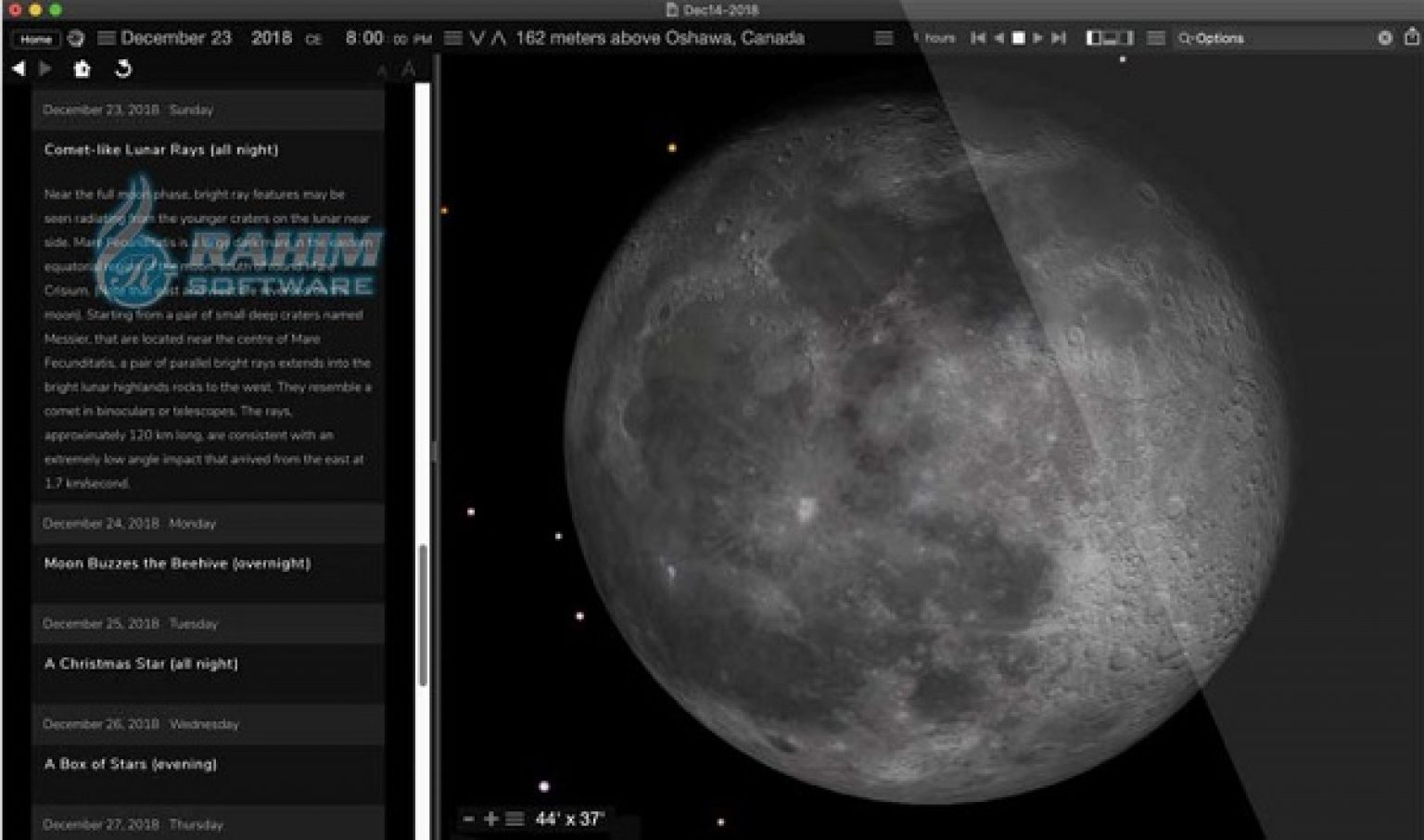Open the time flow menu icon before playback controls
1424x840 pixels.
click(x=885, y=38)
